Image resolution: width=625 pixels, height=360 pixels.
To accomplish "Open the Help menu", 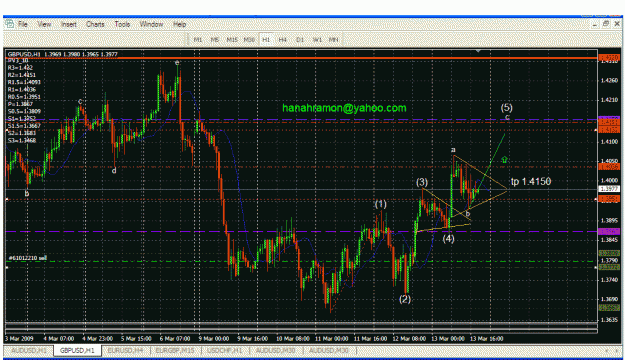I will (179, 24).
